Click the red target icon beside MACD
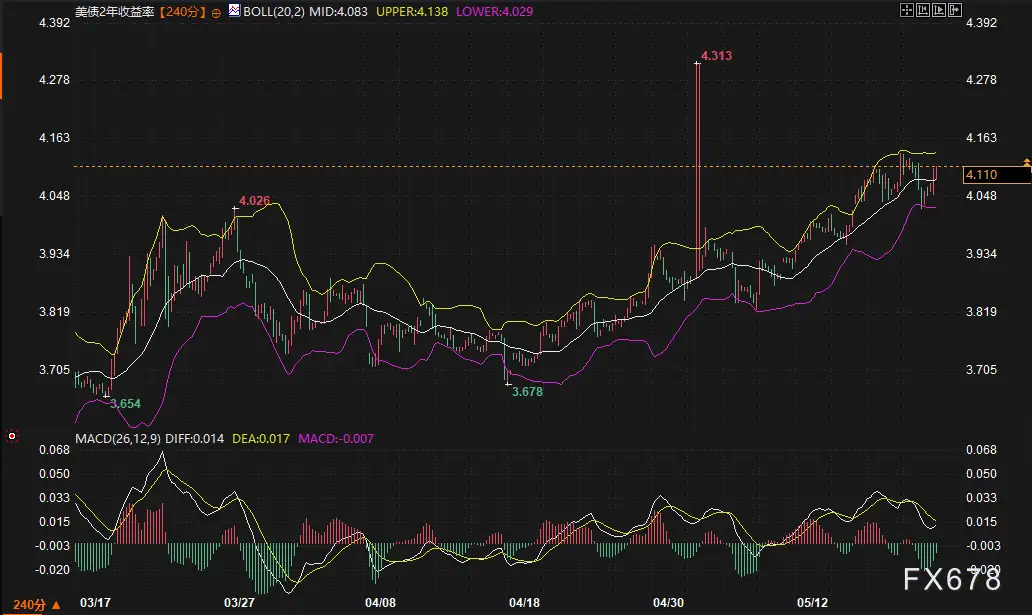The width and height of the screenshot is (1032, 615). [12, 436]
